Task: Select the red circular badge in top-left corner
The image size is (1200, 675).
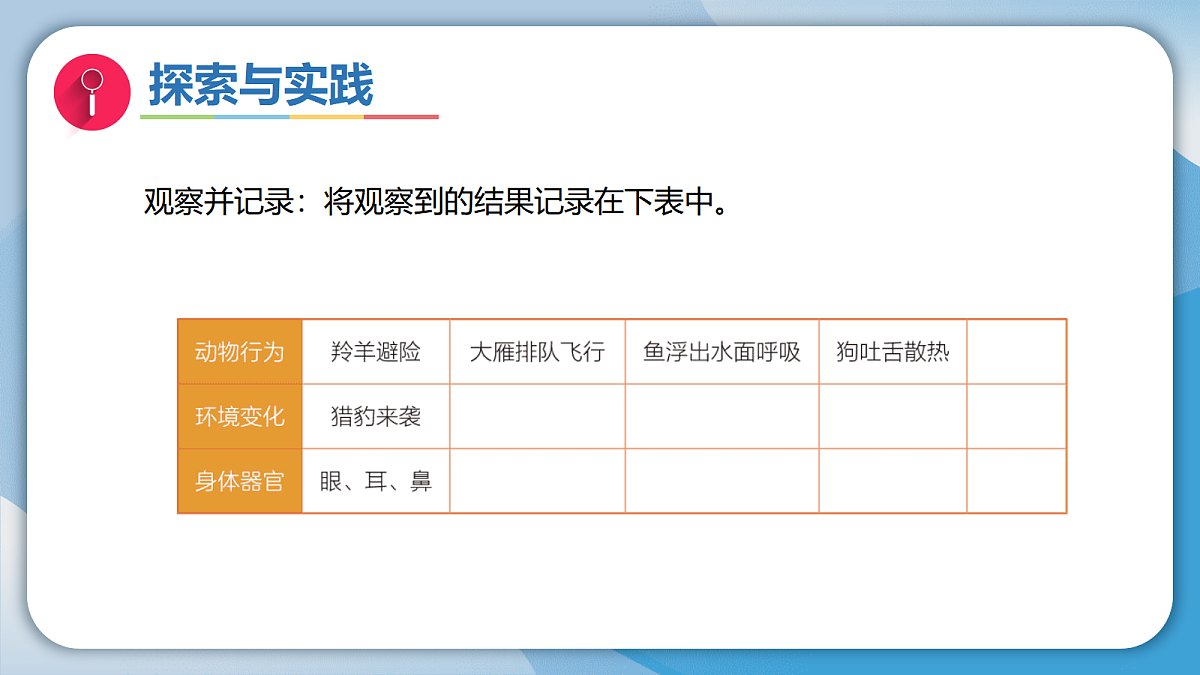Action: pyautogui.click(x=91, y=92)
